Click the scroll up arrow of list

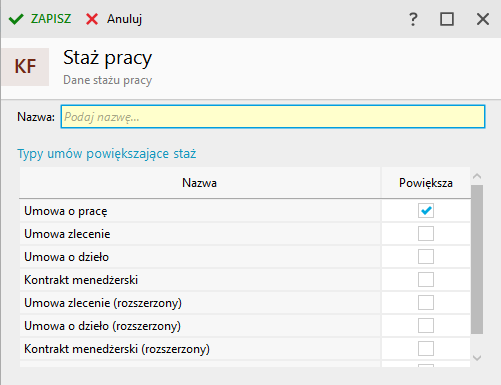click(477, 176)
